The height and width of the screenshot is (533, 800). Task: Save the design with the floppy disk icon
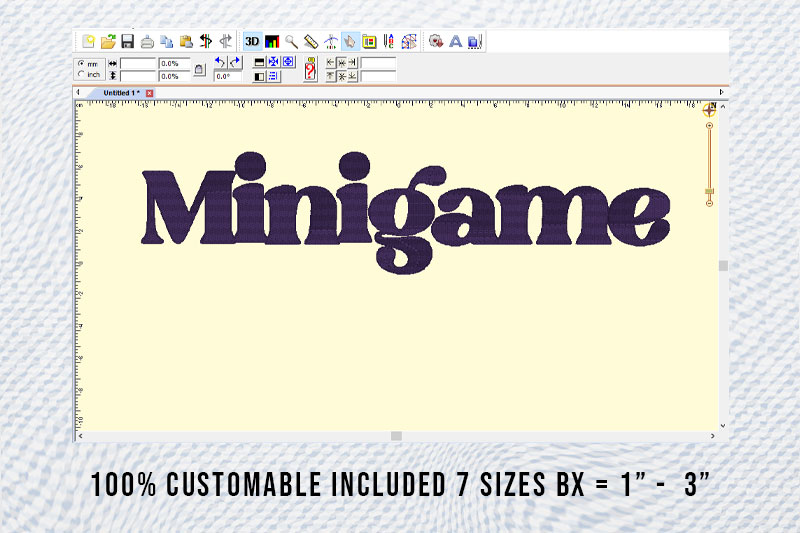tap(128, 41)
